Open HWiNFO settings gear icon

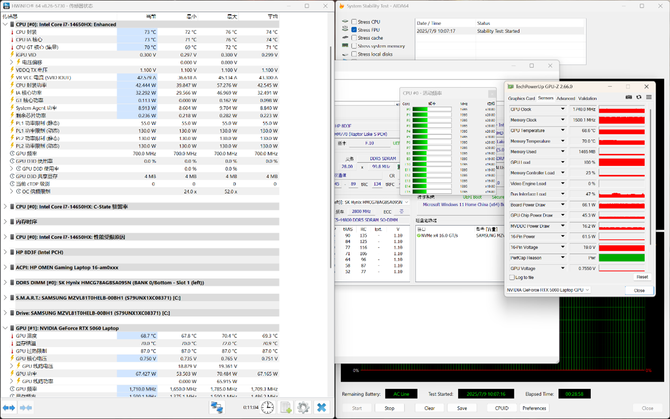[x=303, y=408]
